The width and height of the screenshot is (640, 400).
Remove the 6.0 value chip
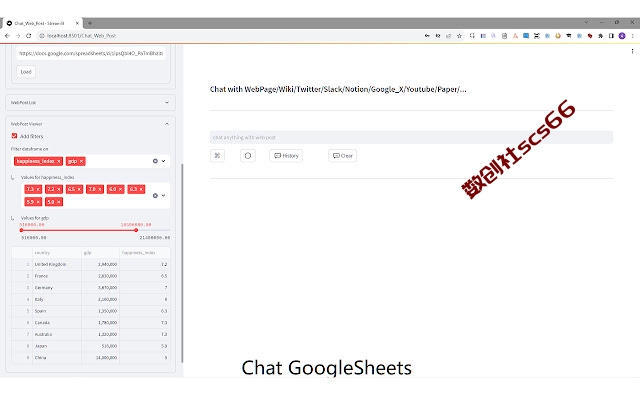coord(120,189)
